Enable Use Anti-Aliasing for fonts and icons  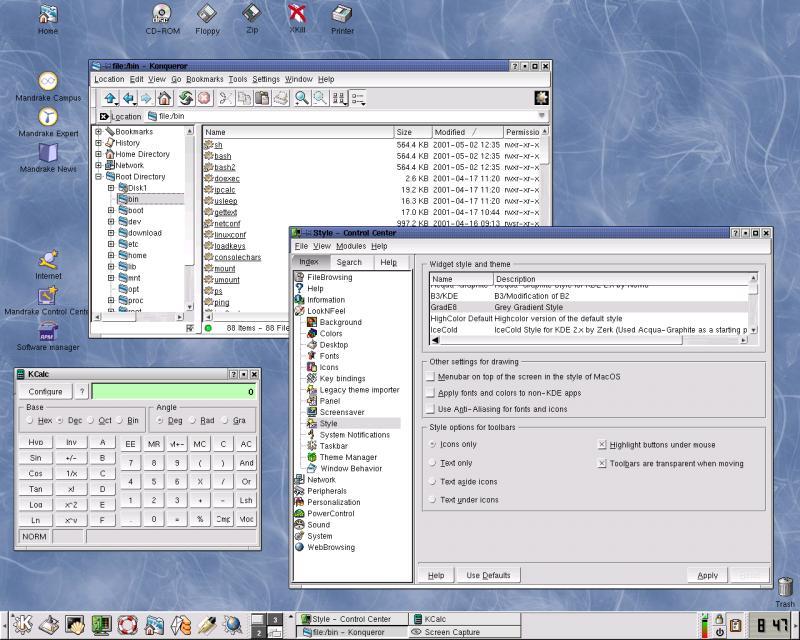click(x=431, y=409)
